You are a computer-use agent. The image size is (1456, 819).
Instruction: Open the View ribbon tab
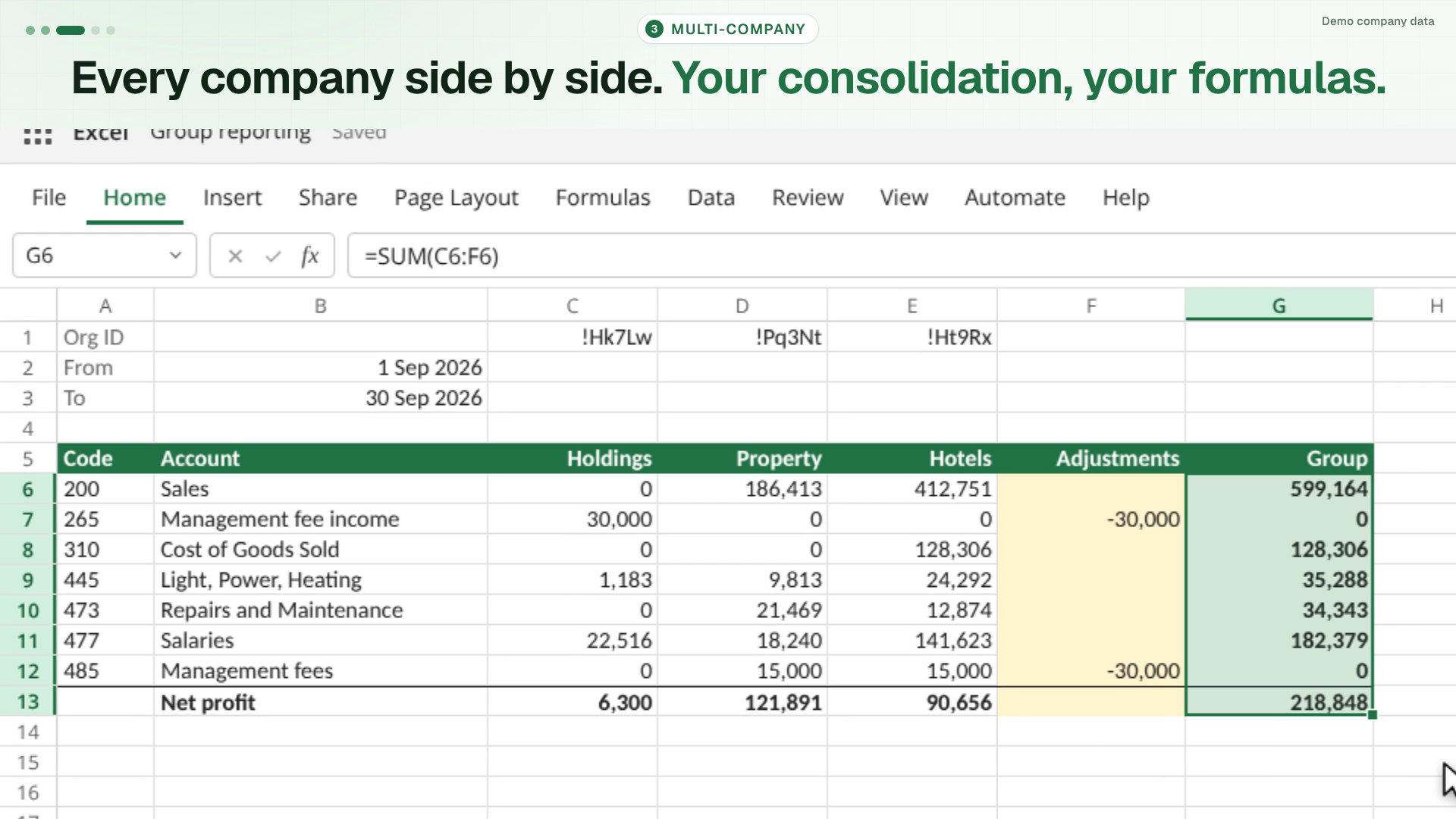pyautogui.click(x=904, y=197)
